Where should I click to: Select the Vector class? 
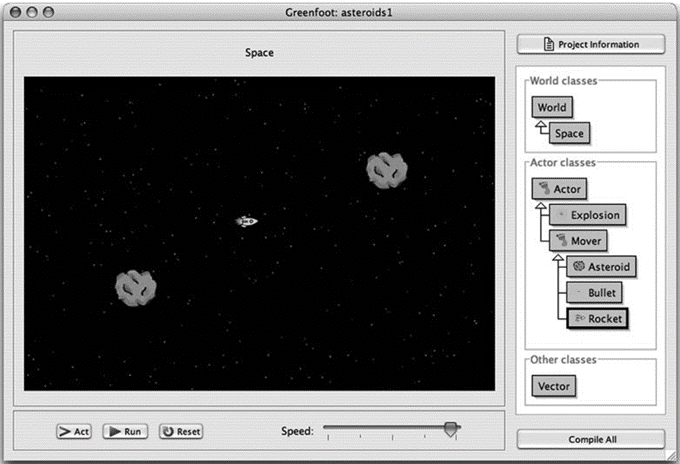click(554, 386)
